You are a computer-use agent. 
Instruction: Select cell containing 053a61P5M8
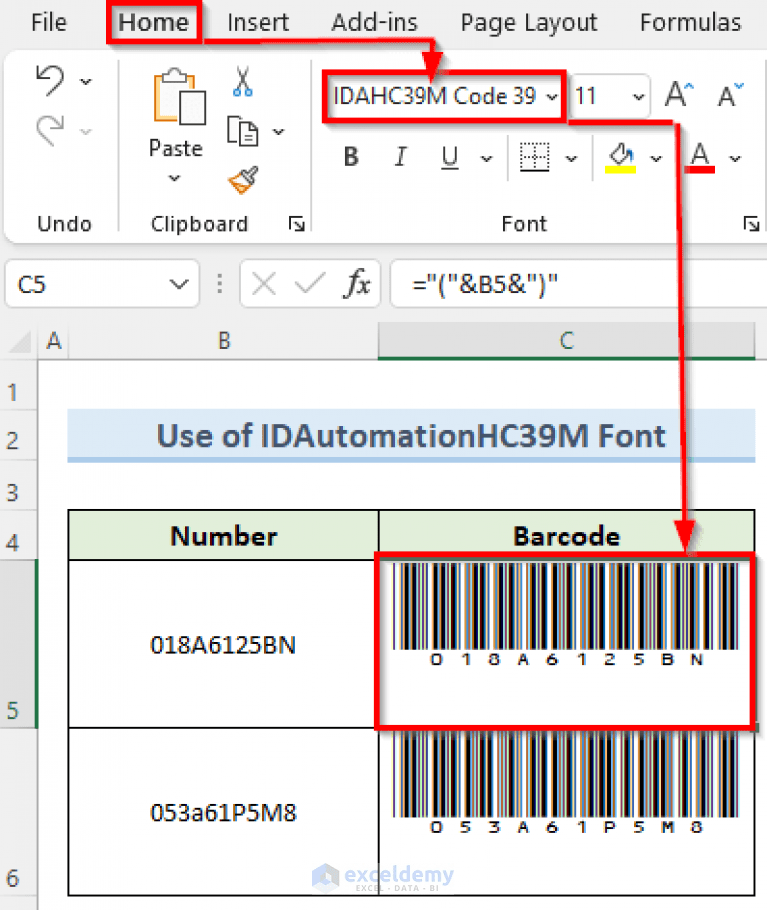[223, 811]
